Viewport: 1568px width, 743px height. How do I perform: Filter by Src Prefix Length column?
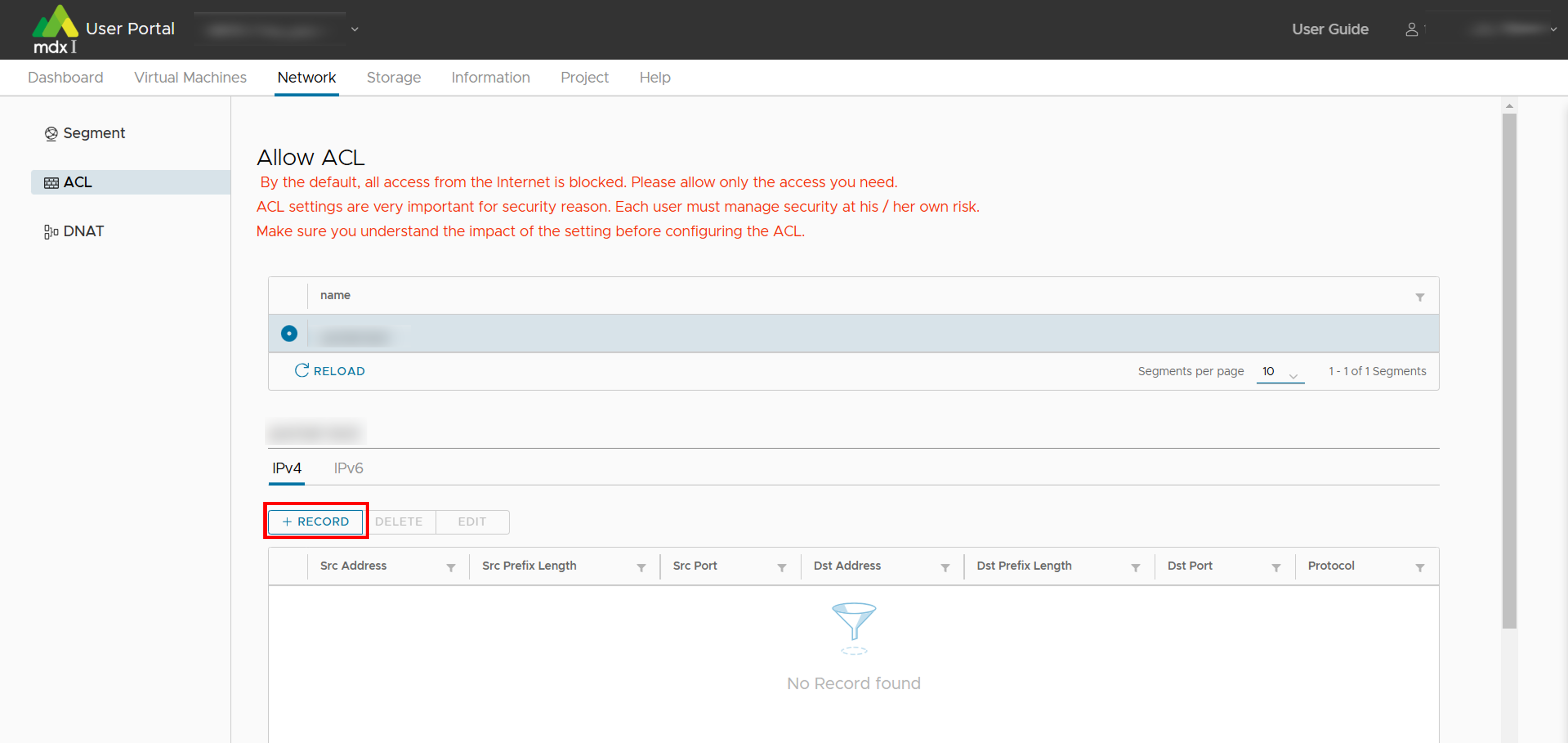(641, 567)
